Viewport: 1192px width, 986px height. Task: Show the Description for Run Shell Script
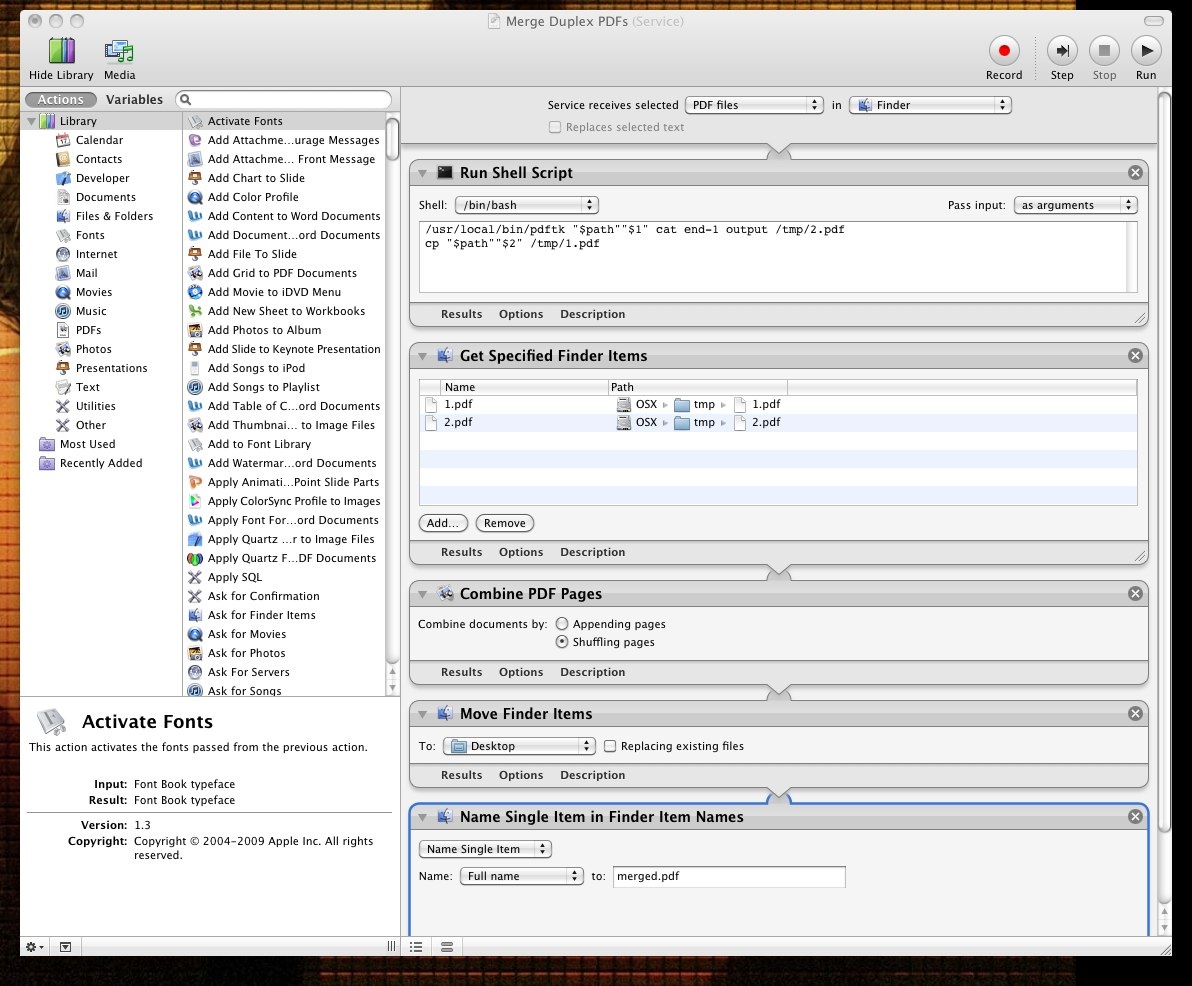pos(592,314)
